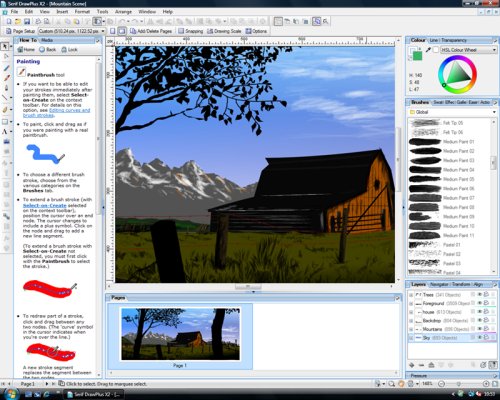
Task: Open the HSL Colour Wheel dropdown
Action: 469,50
